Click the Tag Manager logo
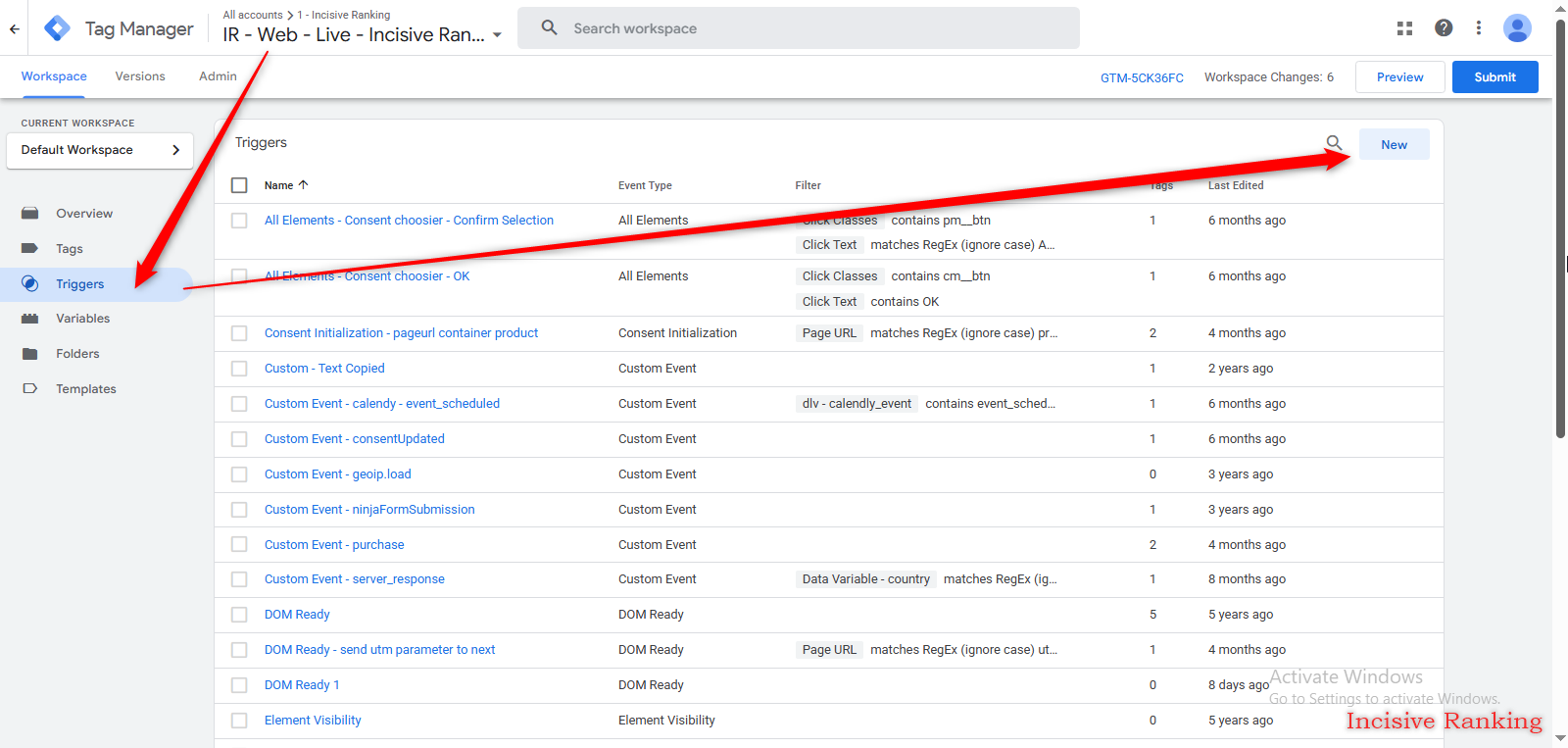 58,28
